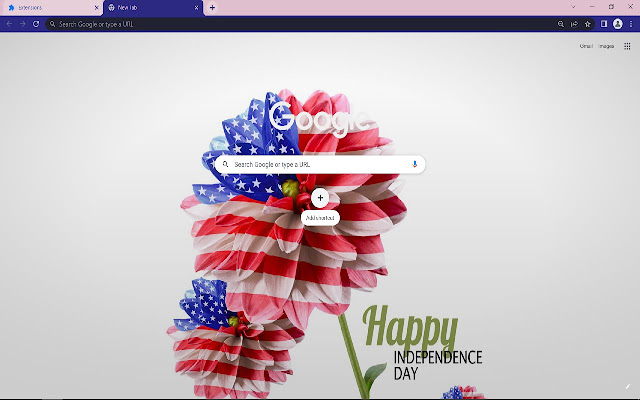
Task: Open the profile avatar menu
Action: click(618, 24)
